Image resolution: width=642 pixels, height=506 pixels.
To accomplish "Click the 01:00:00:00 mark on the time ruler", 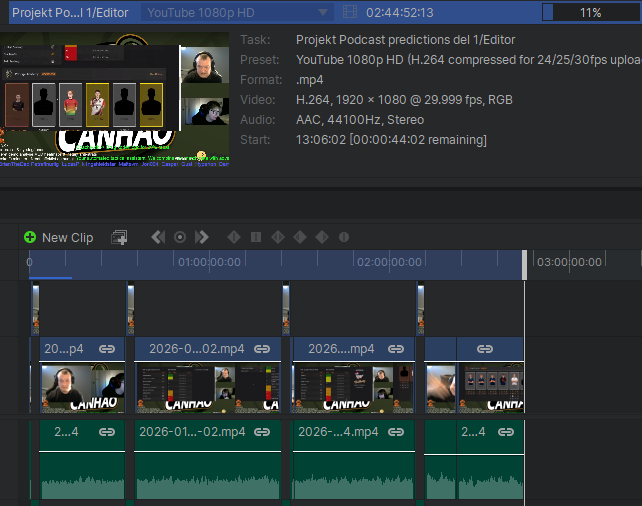I will point(209,262).
